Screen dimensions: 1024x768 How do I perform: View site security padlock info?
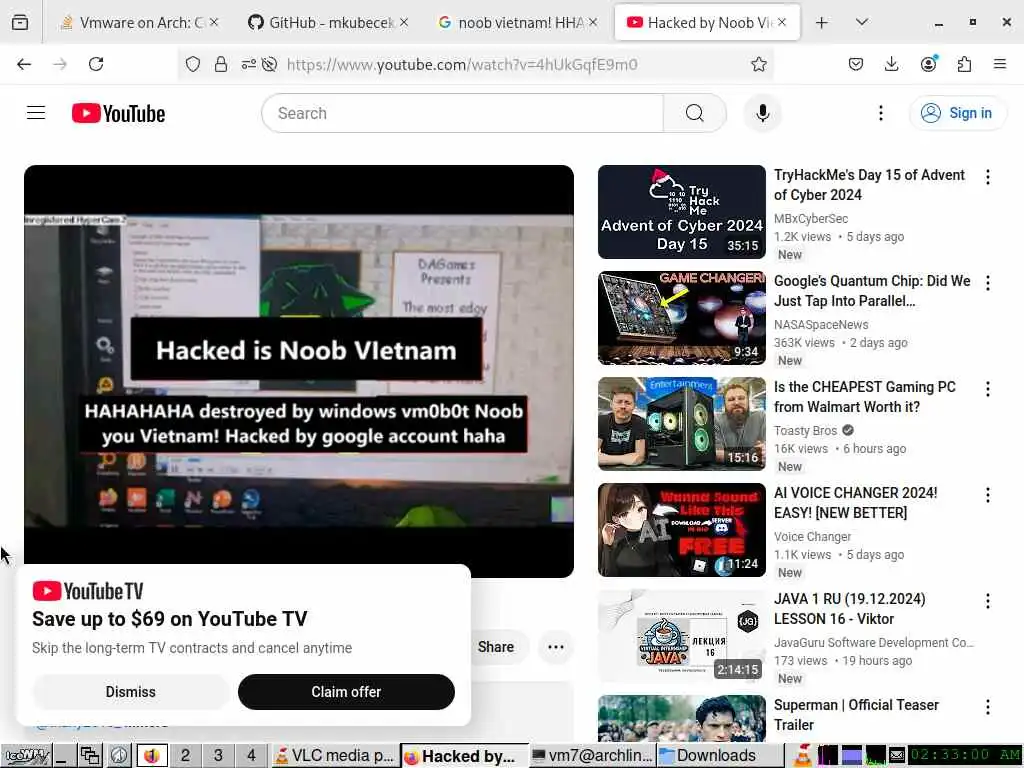pos(221,64)
